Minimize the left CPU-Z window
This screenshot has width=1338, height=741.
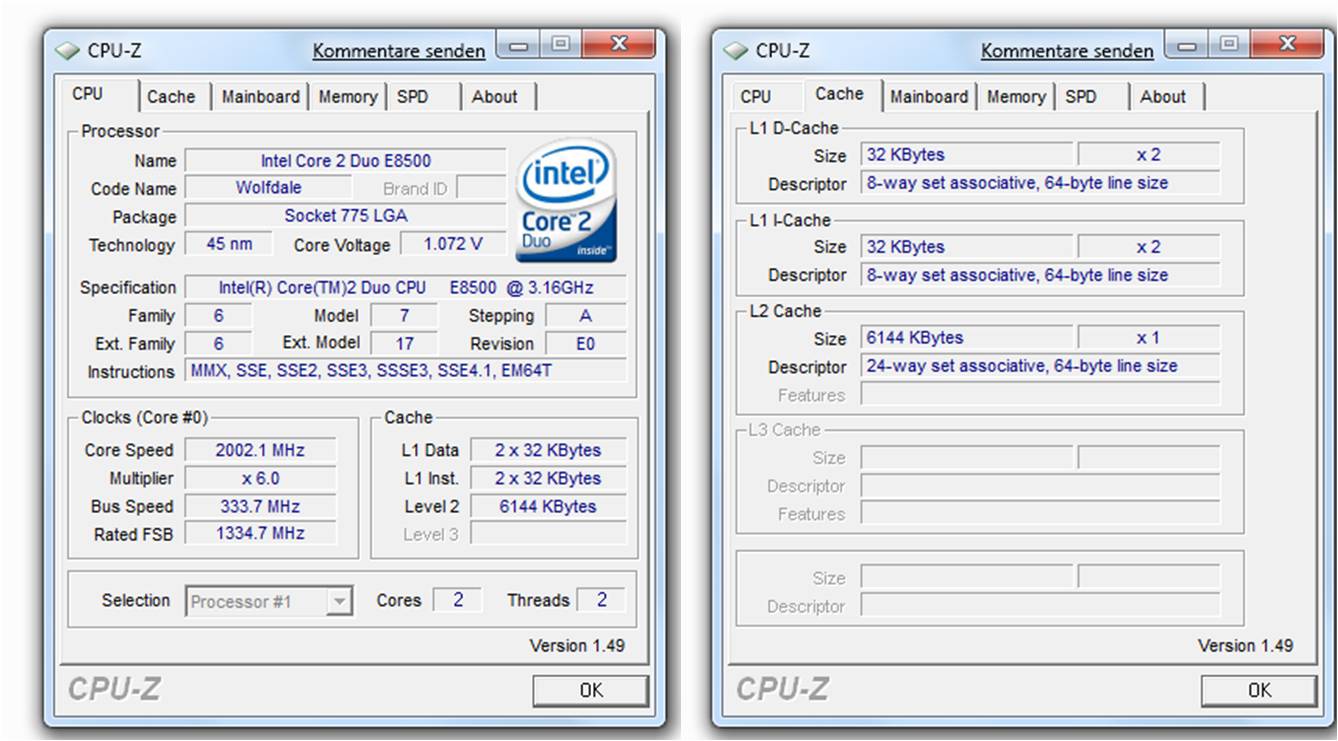(x=520, y=45)
